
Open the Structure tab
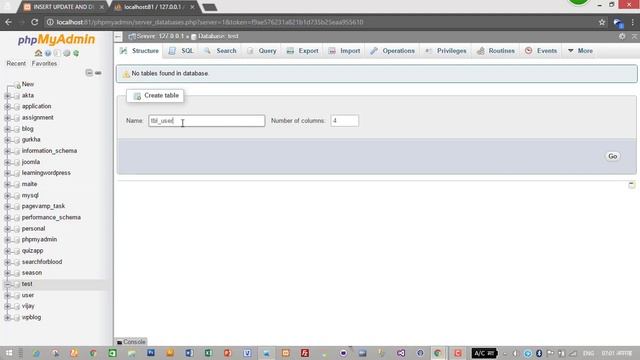(139, 51)
